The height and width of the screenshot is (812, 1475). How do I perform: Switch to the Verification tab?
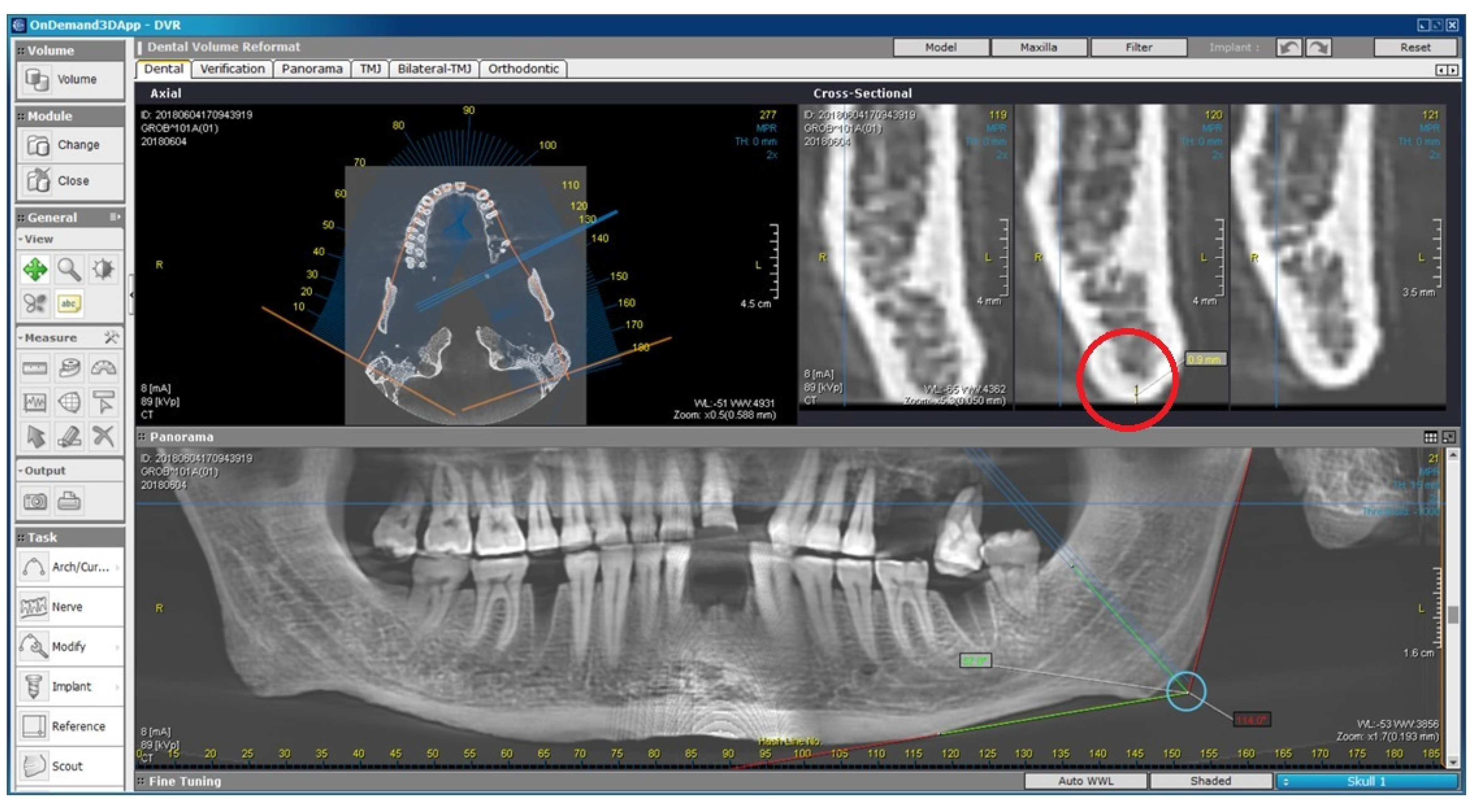[233, 69]
